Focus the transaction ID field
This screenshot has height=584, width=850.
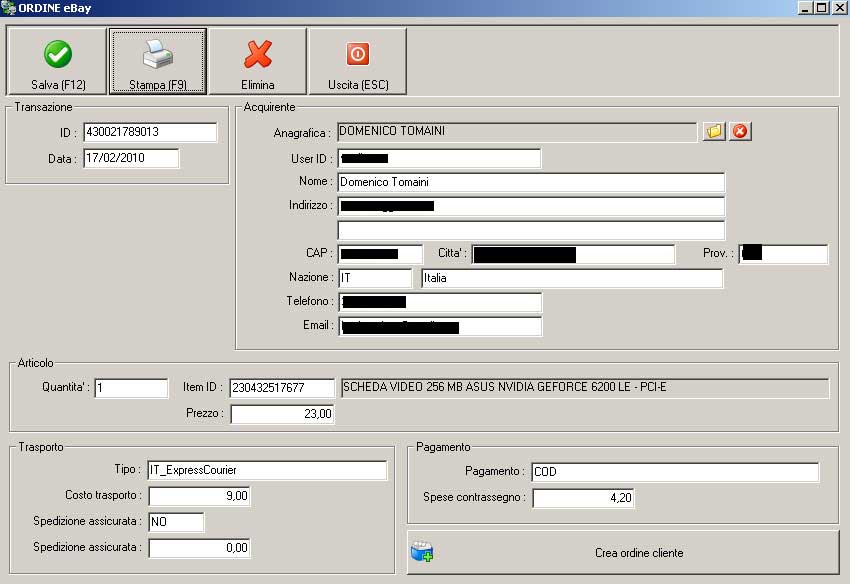pos(150,132)
